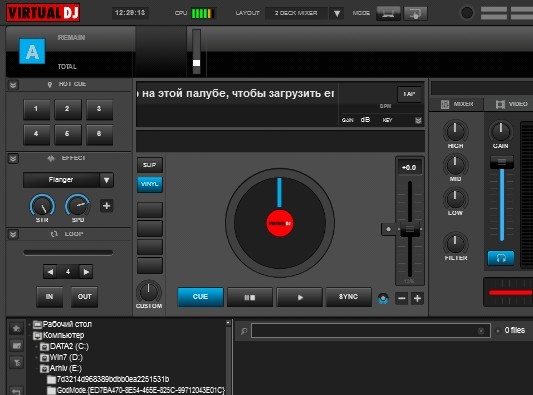Click the TAP tempo button

(x=409, y=94)
